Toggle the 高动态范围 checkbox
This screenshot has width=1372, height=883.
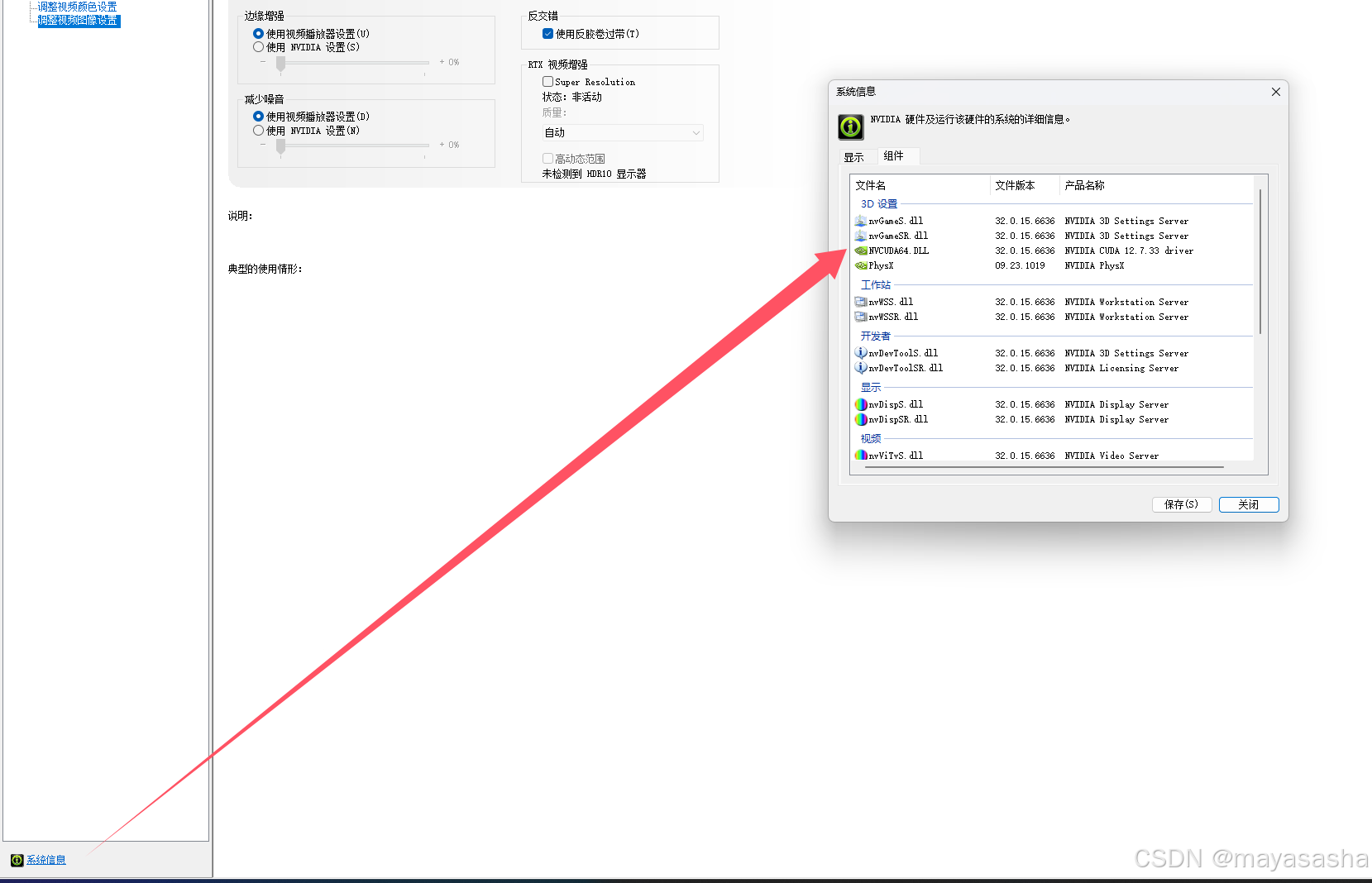click(x=547, y=159)
